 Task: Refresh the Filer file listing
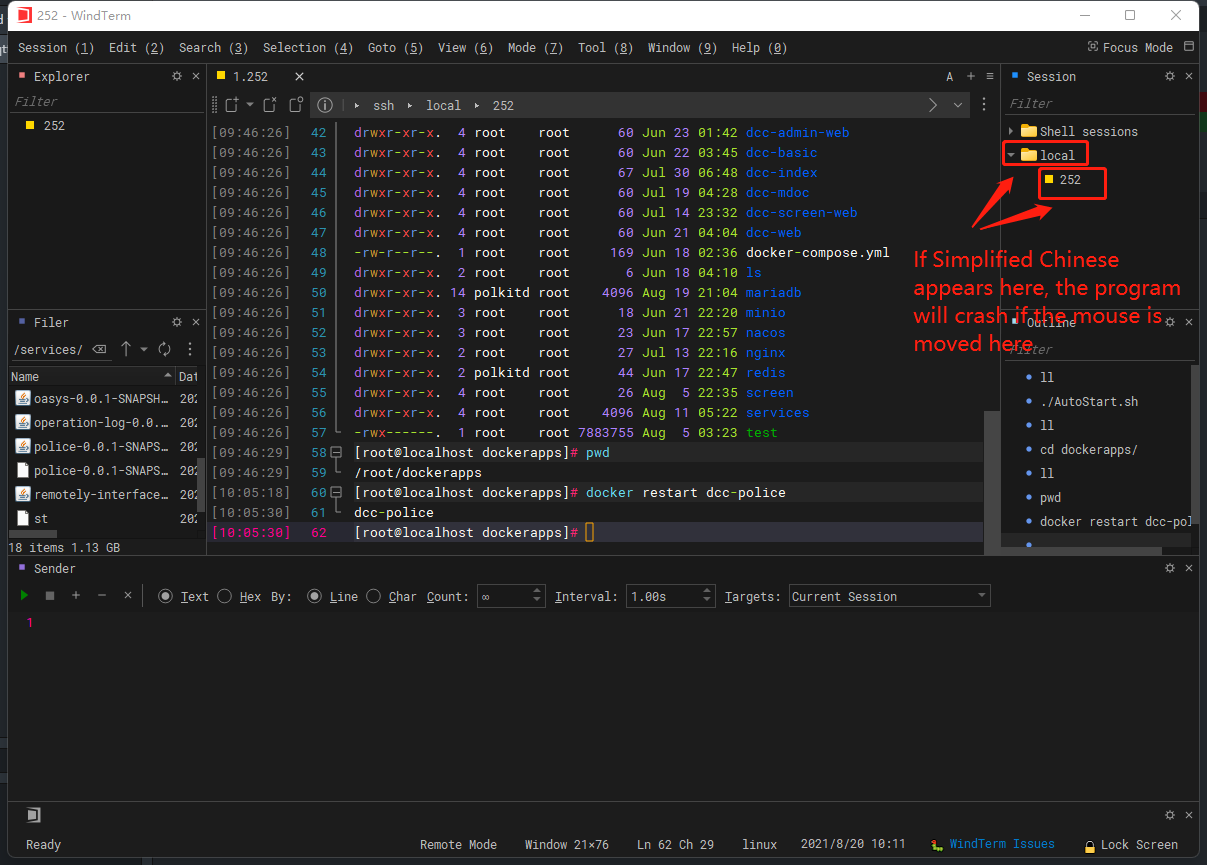[x=165, y=349]
